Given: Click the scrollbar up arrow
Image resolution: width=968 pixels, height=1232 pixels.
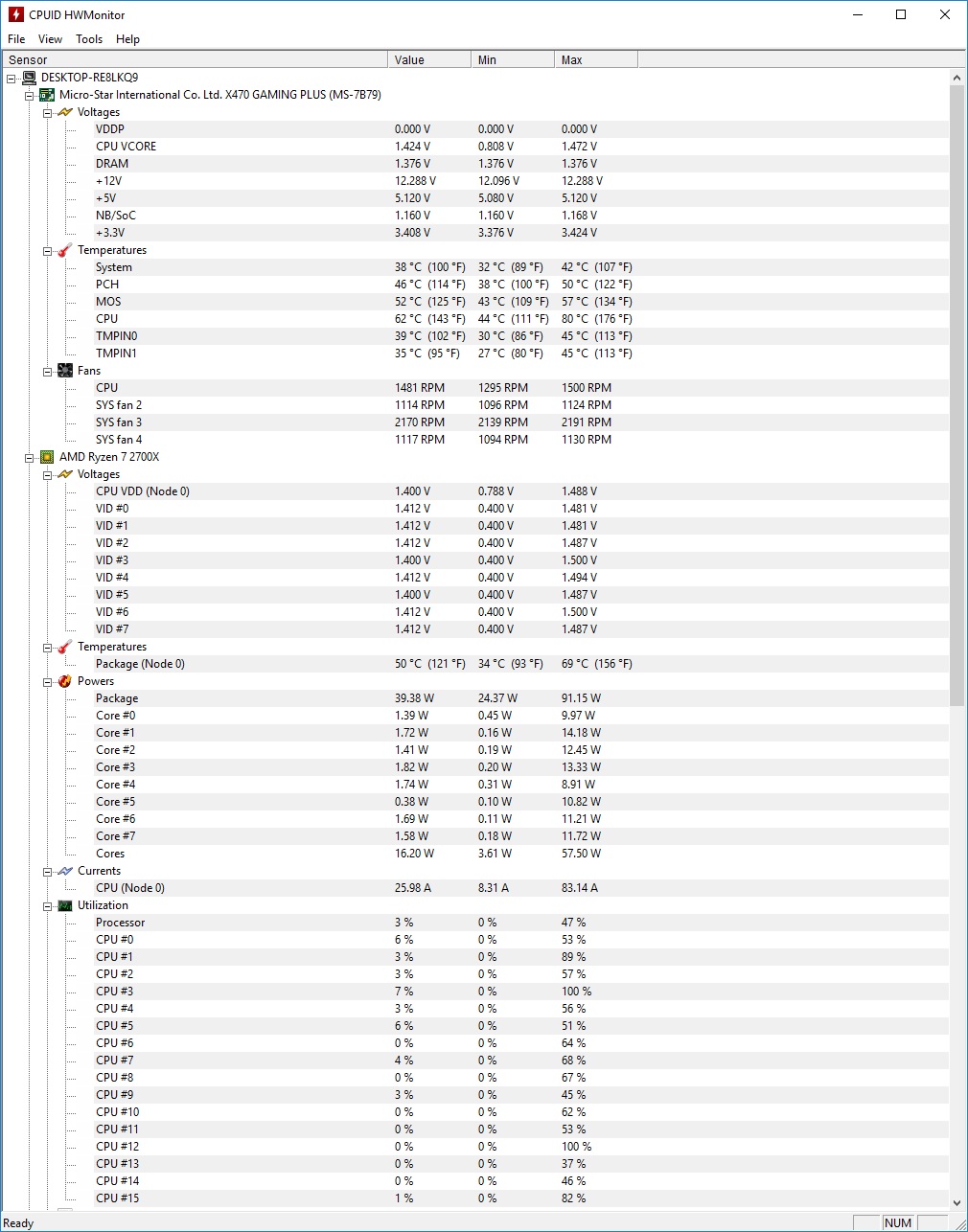Looking at the screenshot, I should (x=956, y=77).
